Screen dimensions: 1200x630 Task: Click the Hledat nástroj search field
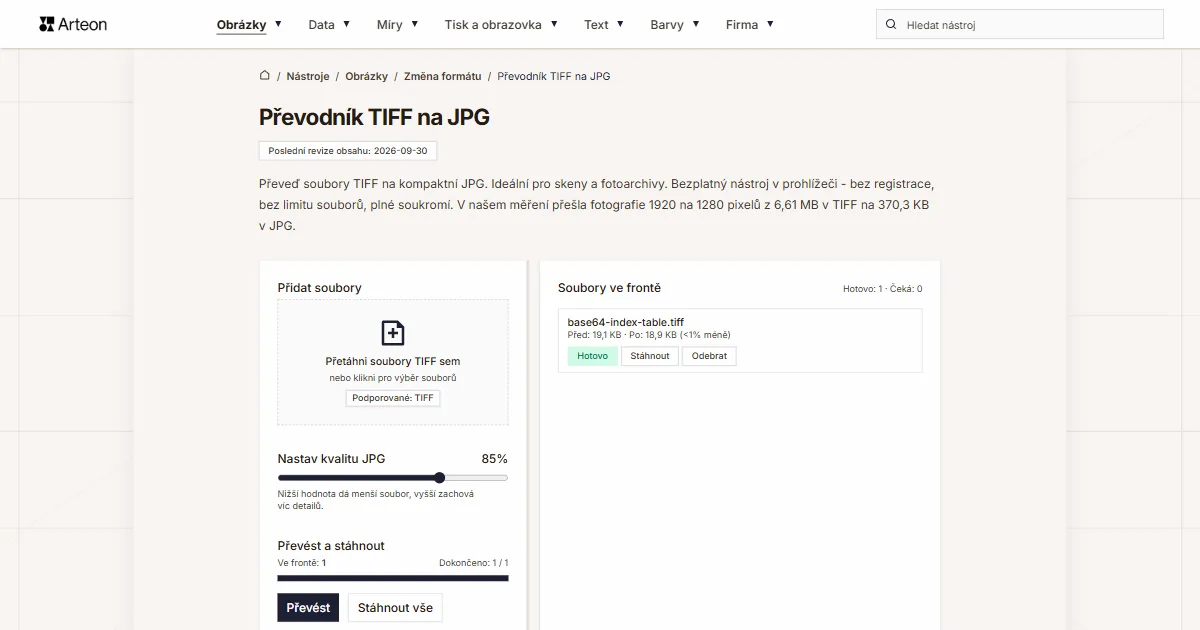[1020, 24]
